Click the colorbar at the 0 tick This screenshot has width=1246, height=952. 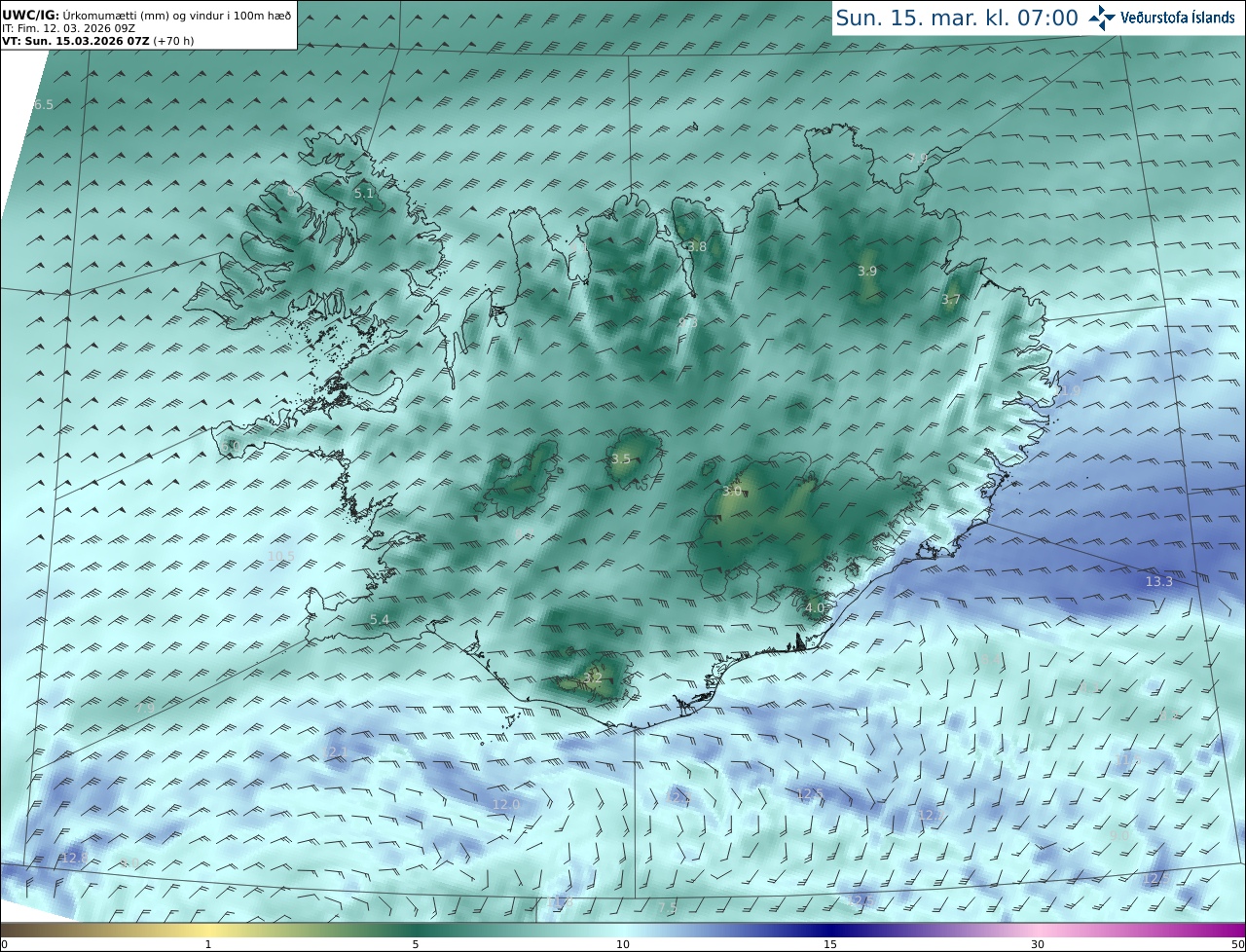[x=3, y=944]
